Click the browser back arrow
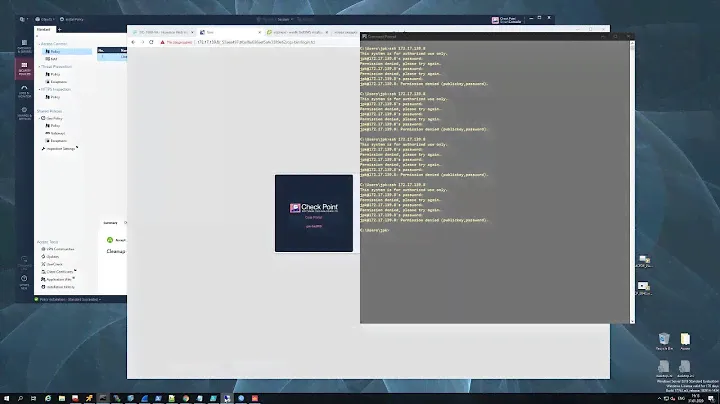Image resolution: width=720 pixels, height=404 pixels. coord(135,43)
